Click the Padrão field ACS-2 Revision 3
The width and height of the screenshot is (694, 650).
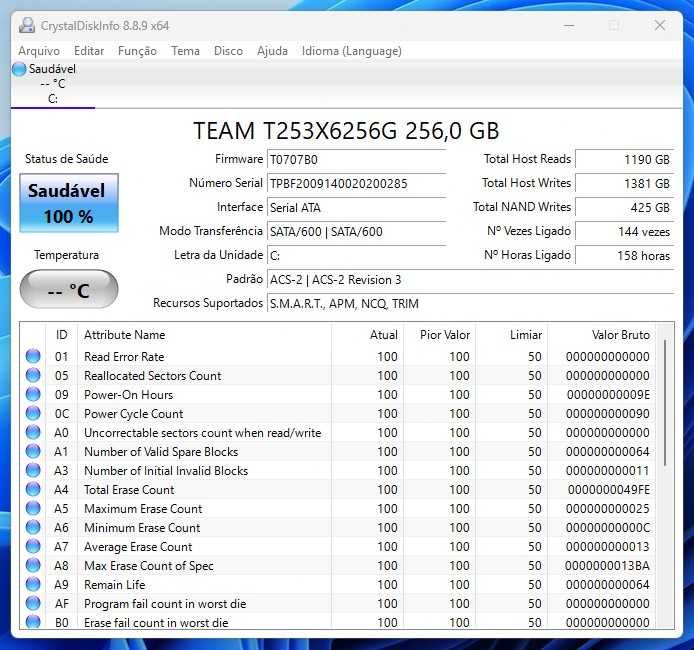point(470,280)
